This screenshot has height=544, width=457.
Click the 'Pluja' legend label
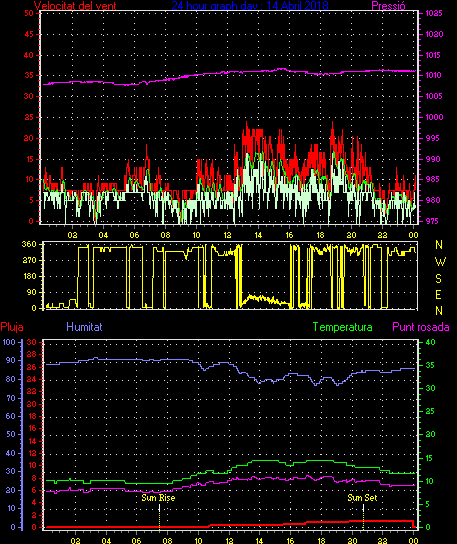[12, 327]
